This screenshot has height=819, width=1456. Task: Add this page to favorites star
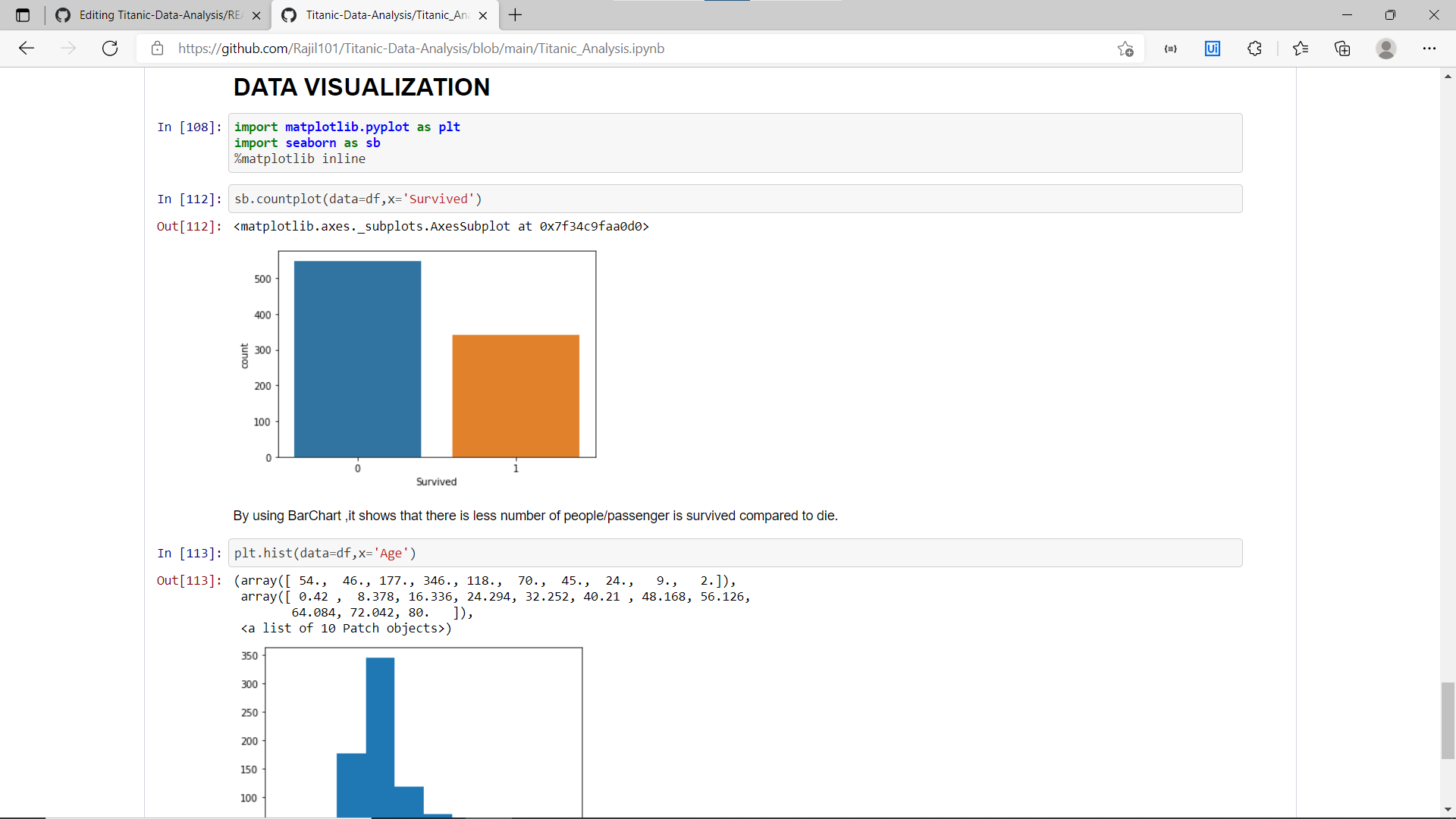pyautogui.click(x=1125, y=49)
